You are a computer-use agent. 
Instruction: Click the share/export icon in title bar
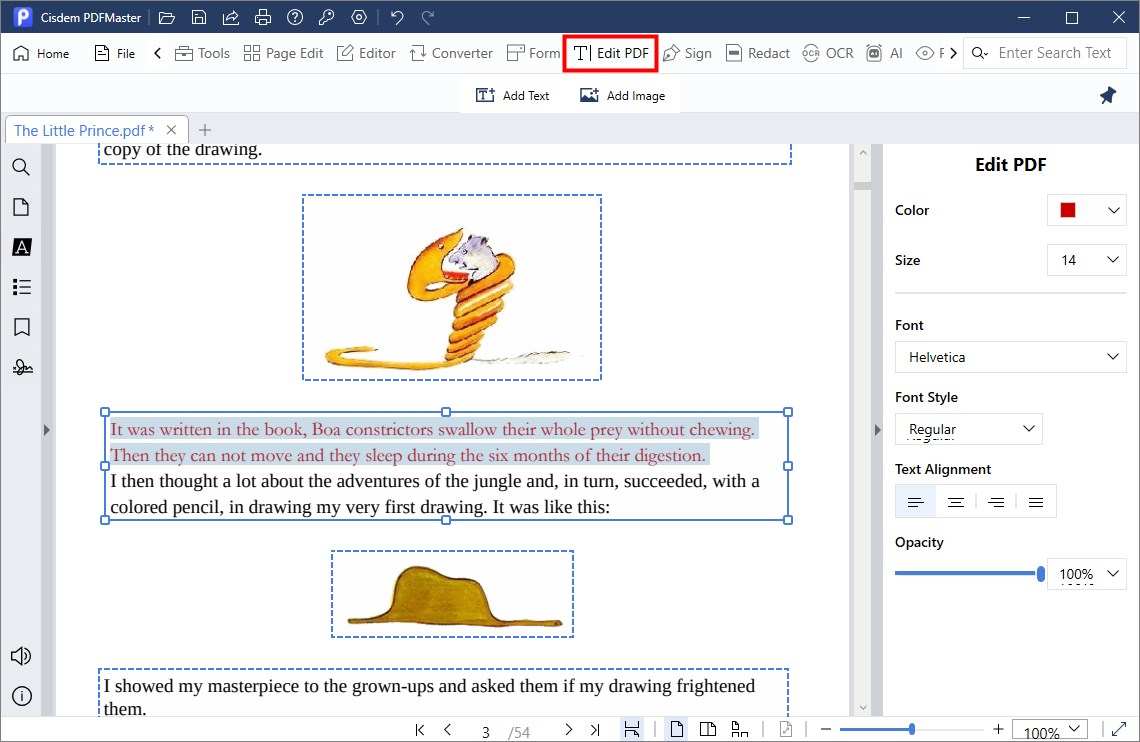click(x=230, y=17)
